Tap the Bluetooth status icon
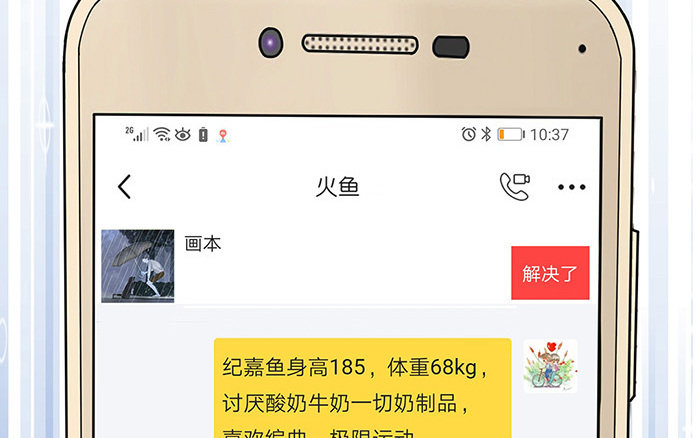 [x=486, y=134]
